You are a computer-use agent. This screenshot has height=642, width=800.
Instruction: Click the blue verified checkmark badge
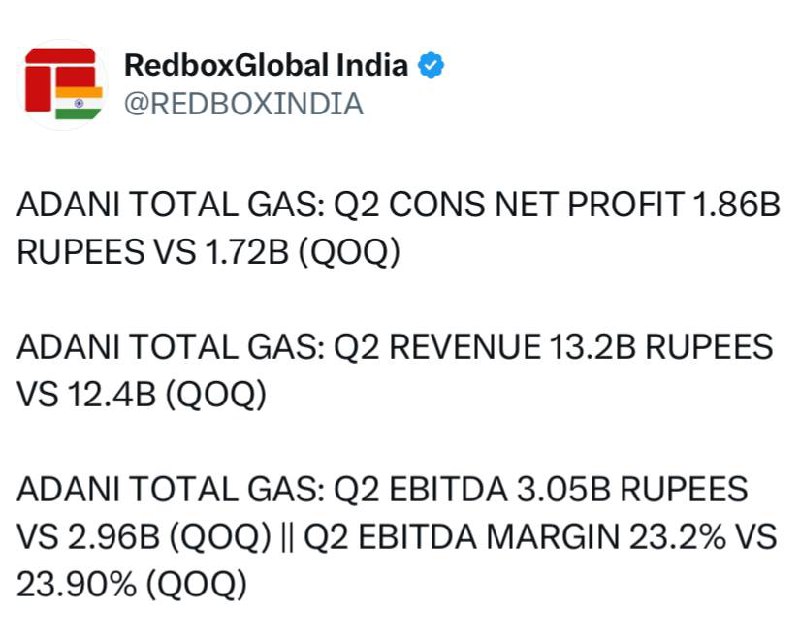pyautogui.click(x=431, y=65)
